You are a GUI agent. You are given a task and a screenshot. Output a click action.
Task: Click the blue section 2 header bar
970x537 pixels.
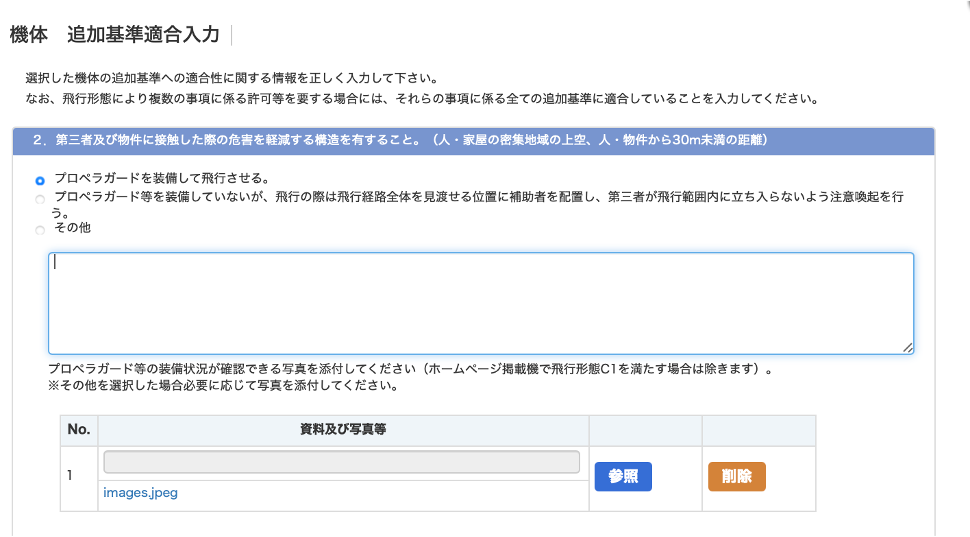pyautogui.click(x=473, y=141)
